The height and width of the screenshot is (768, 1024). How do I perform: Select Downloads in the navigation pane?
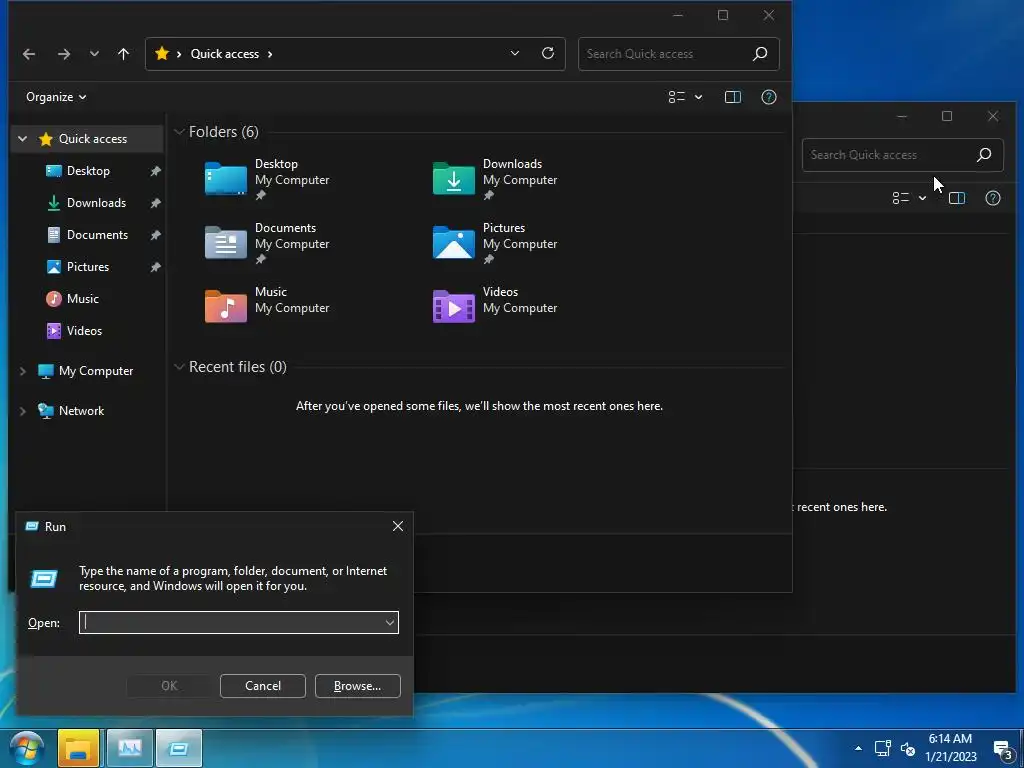[96, 202]
